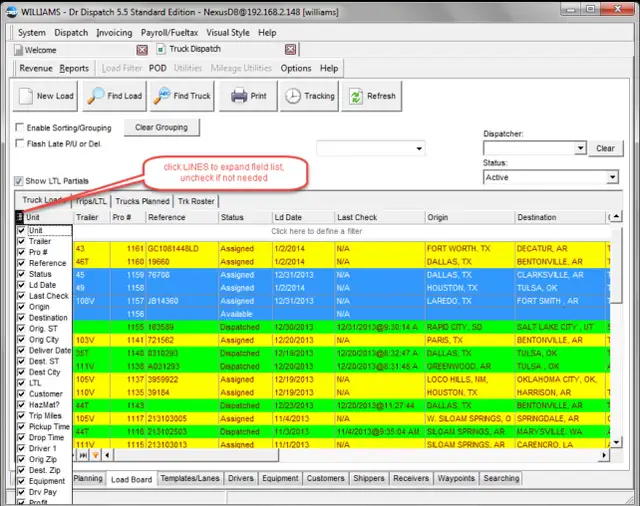This screenshot has width=640, height=506.
Task: Close the Welcome tab with X
Action: (141, 50)
